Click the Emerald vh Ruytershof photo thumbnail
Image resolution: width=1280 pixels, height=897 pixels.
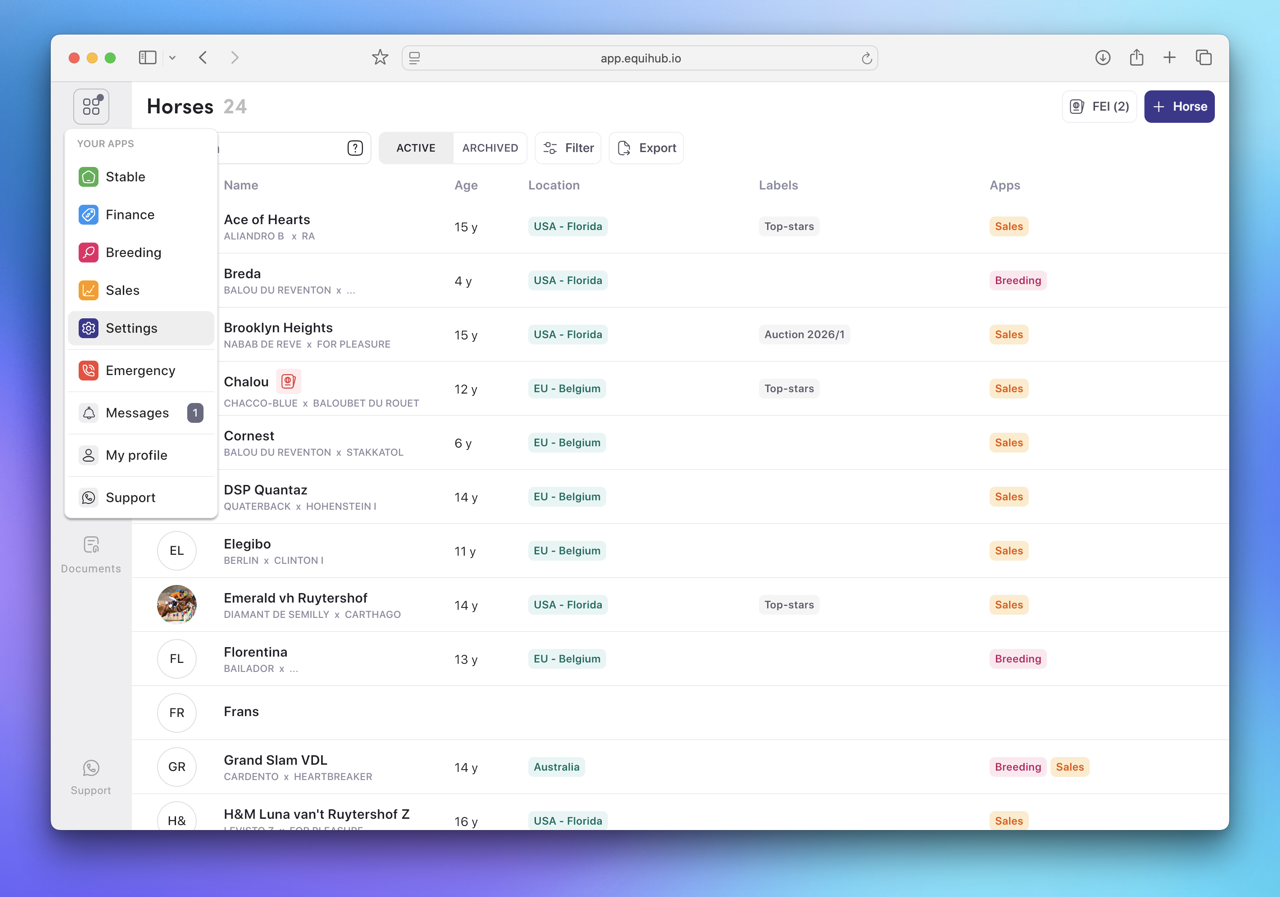click(x=177, y=605)
